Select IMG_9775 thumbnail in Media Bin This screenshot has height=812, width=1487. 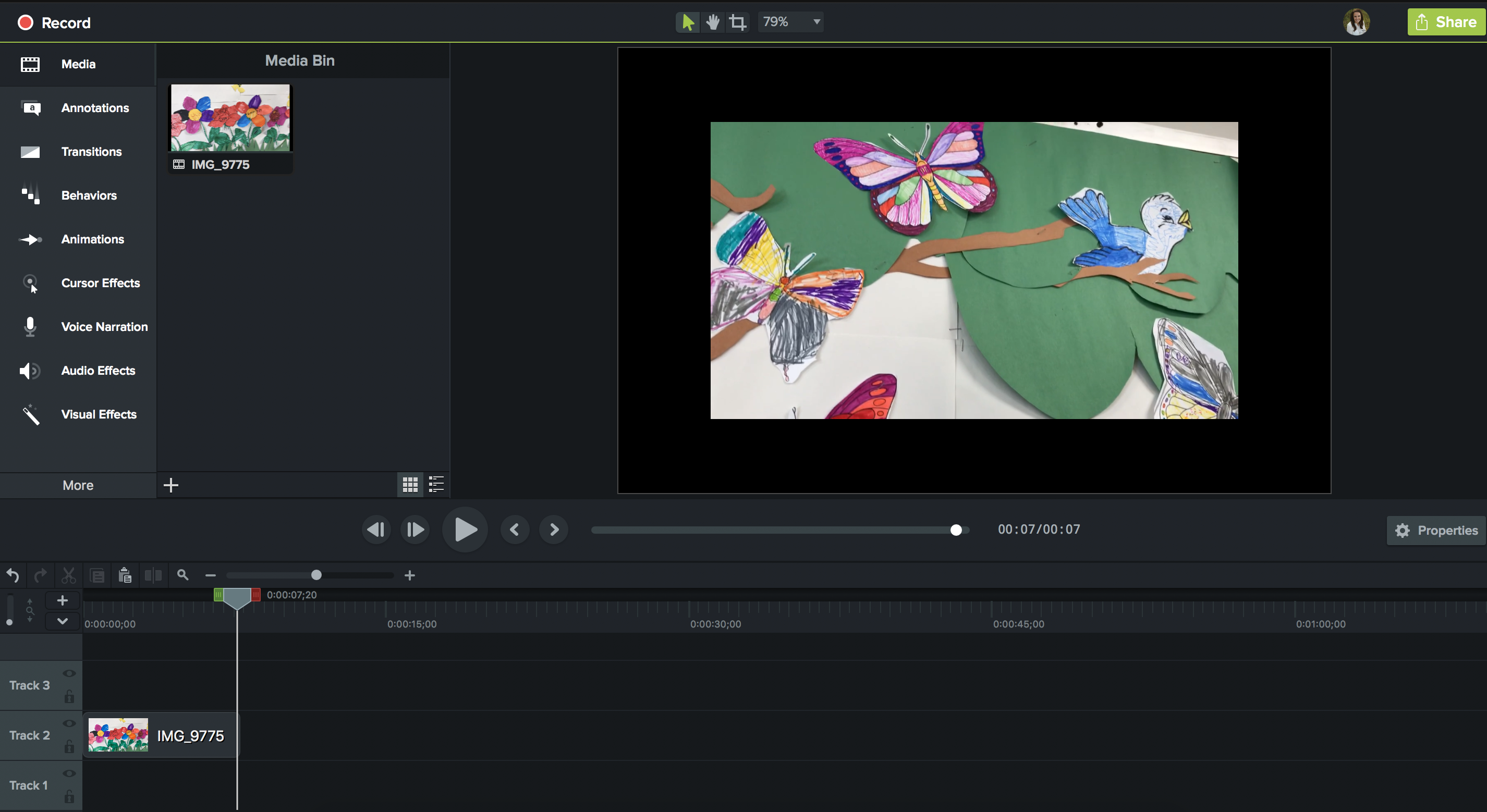(x=230, y=118)
